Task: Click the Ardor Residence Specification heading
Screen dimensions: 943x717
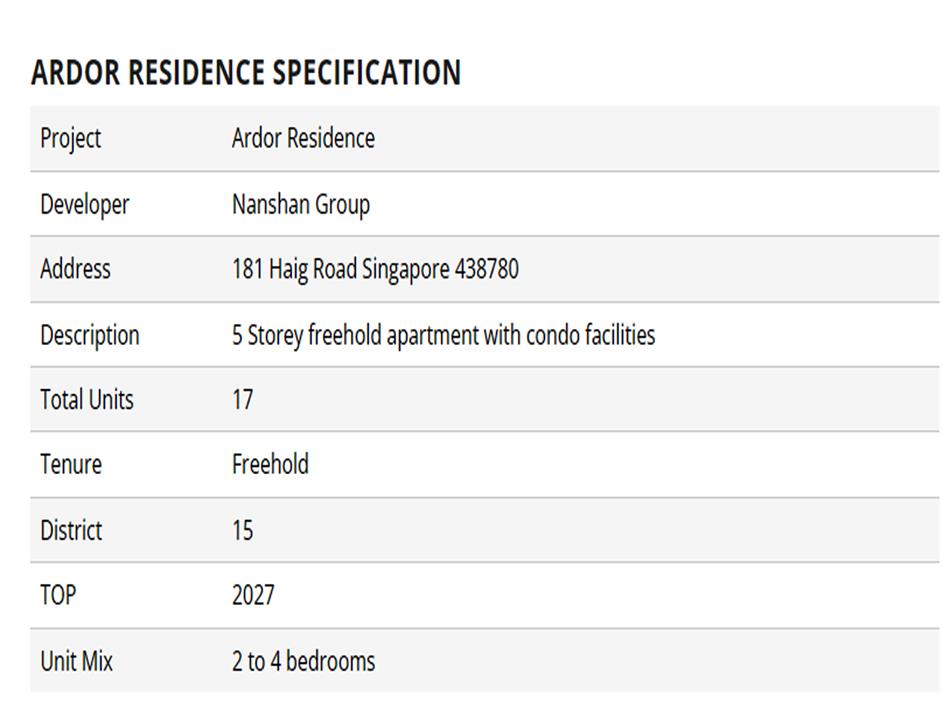Action: coord(246,73)
